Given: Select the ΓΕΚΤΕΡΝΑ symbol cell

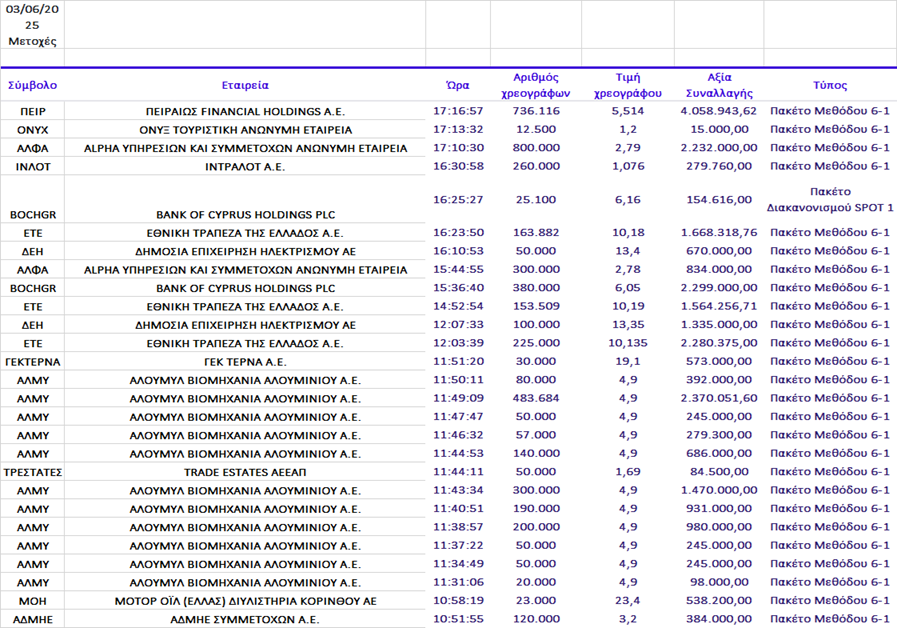Looking at the screenshot, I should (x=32, y=362).
